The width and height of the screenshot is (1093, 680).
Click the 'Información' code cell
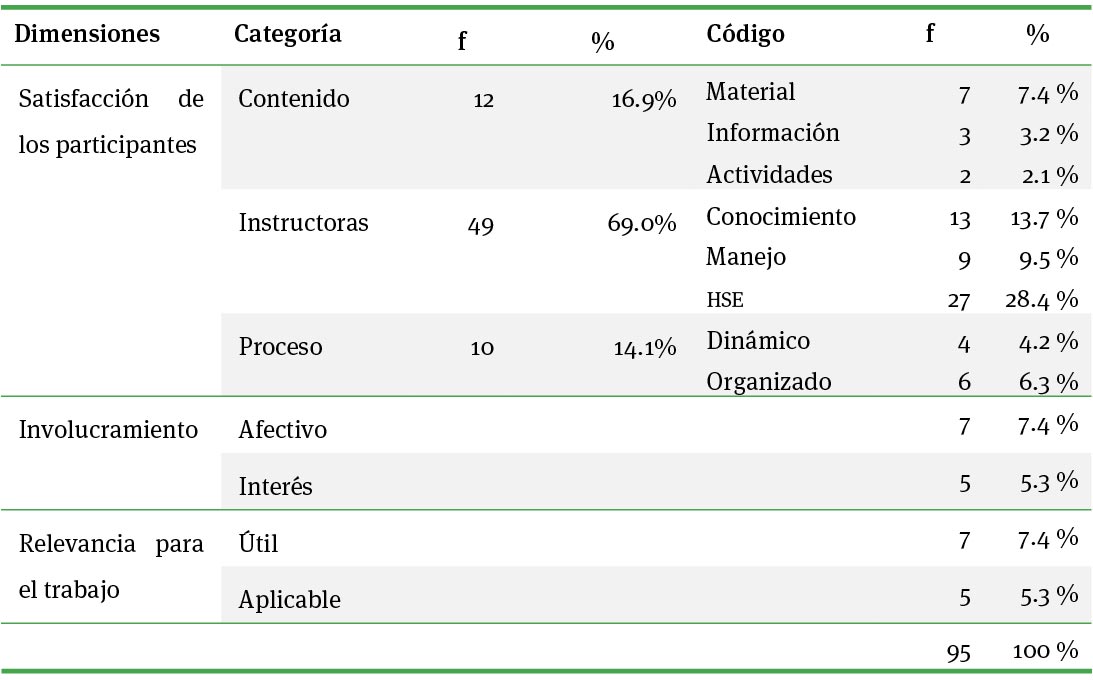[773, 133]
